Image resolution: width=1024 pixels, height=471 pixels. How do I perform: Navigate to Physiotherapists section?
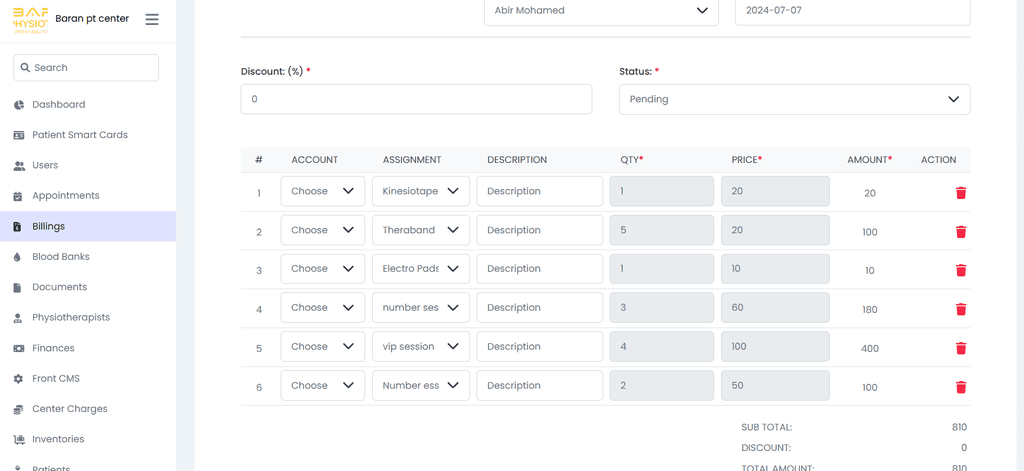(70, 318)
